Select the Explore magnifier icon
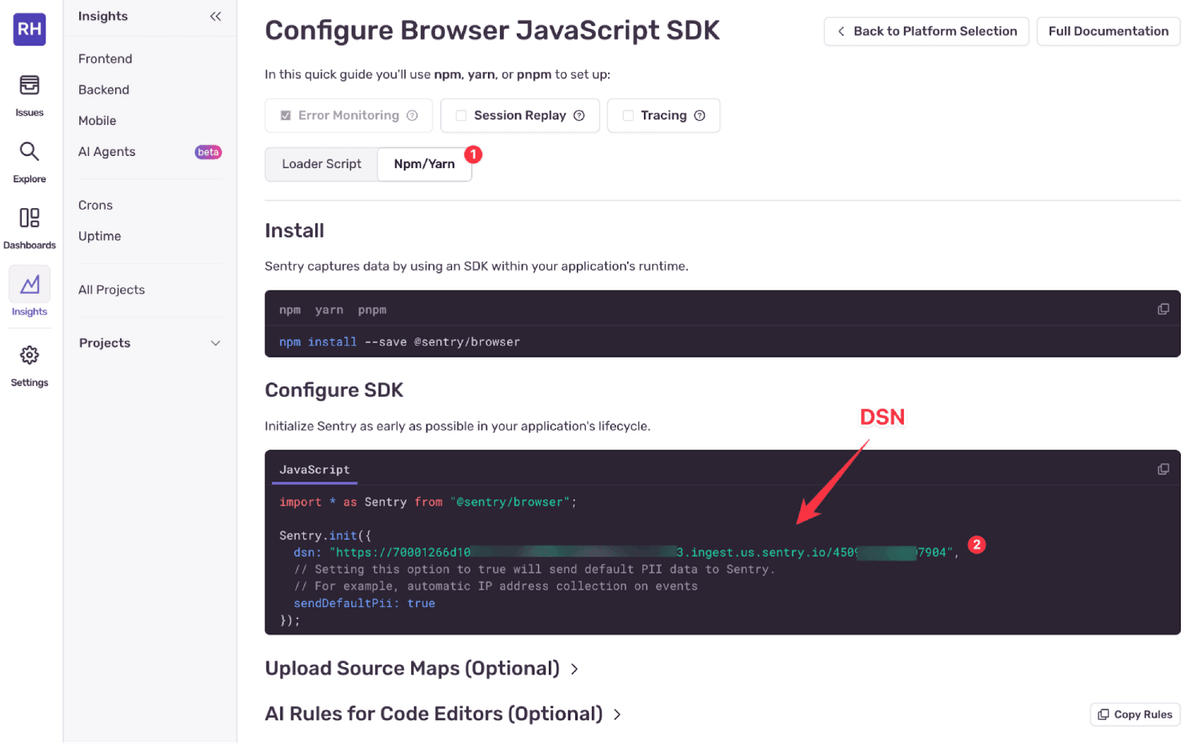1200x744 pixels. 29,157
